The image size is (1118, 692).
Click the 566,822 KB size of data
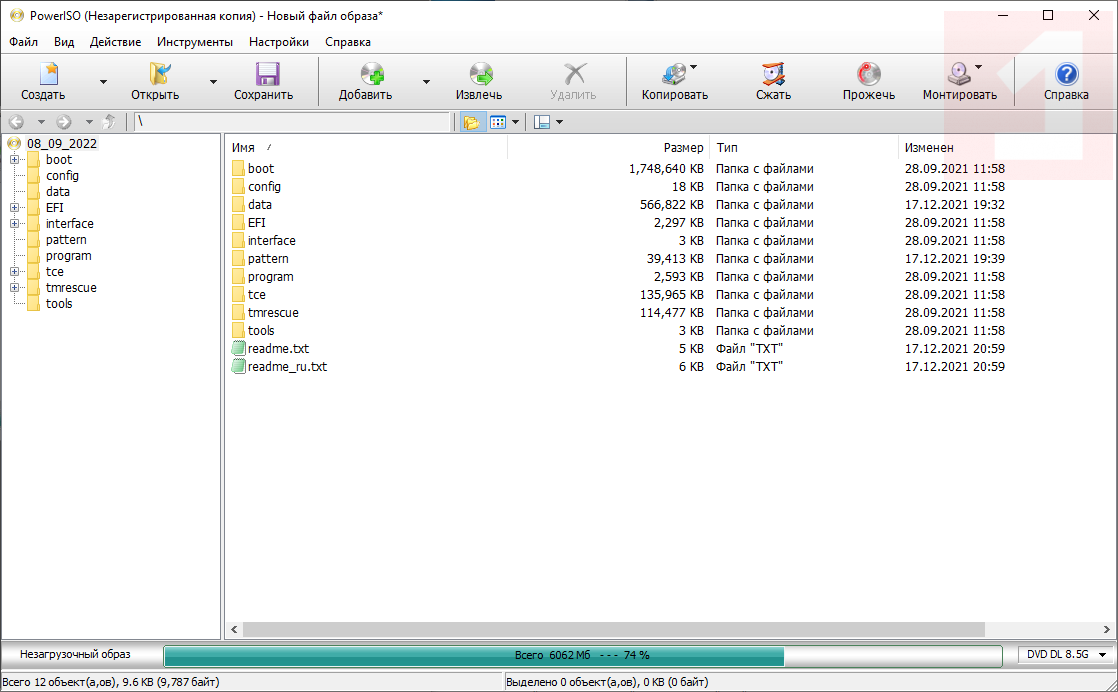coord(672,205)
